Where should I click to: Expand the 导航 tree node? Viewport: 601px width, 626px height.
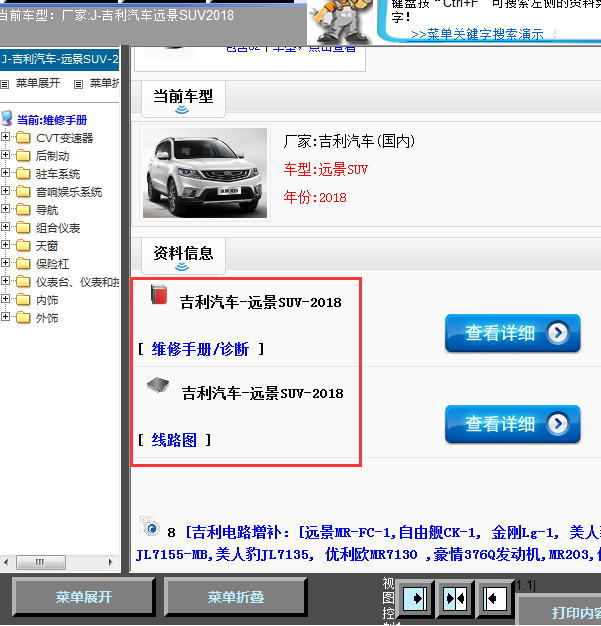pos(5,208)
